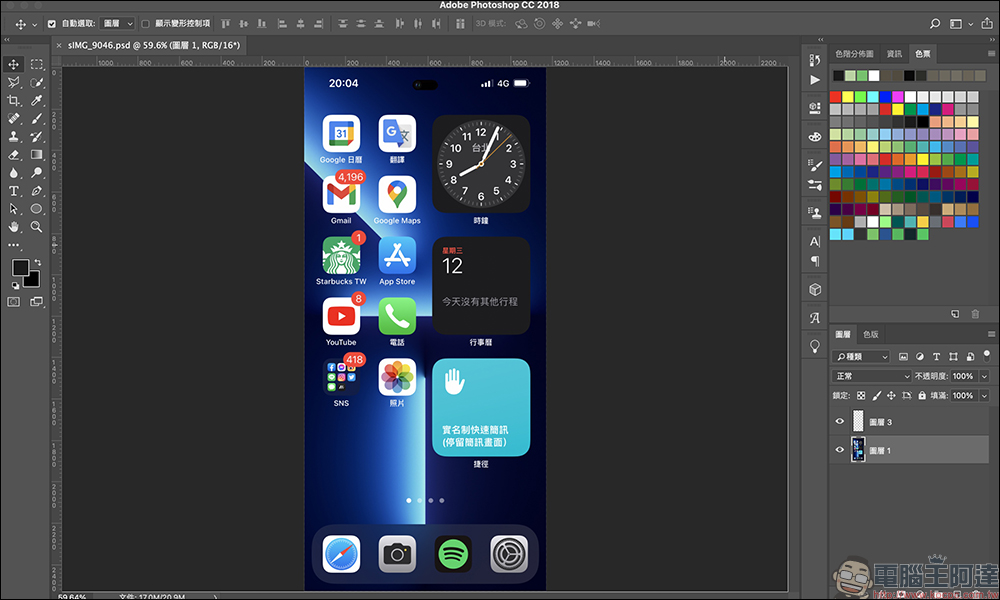Screen dimensions: 1000x600
Task: Open the Actions panel play icon
Action: click(x=814, y=80)
